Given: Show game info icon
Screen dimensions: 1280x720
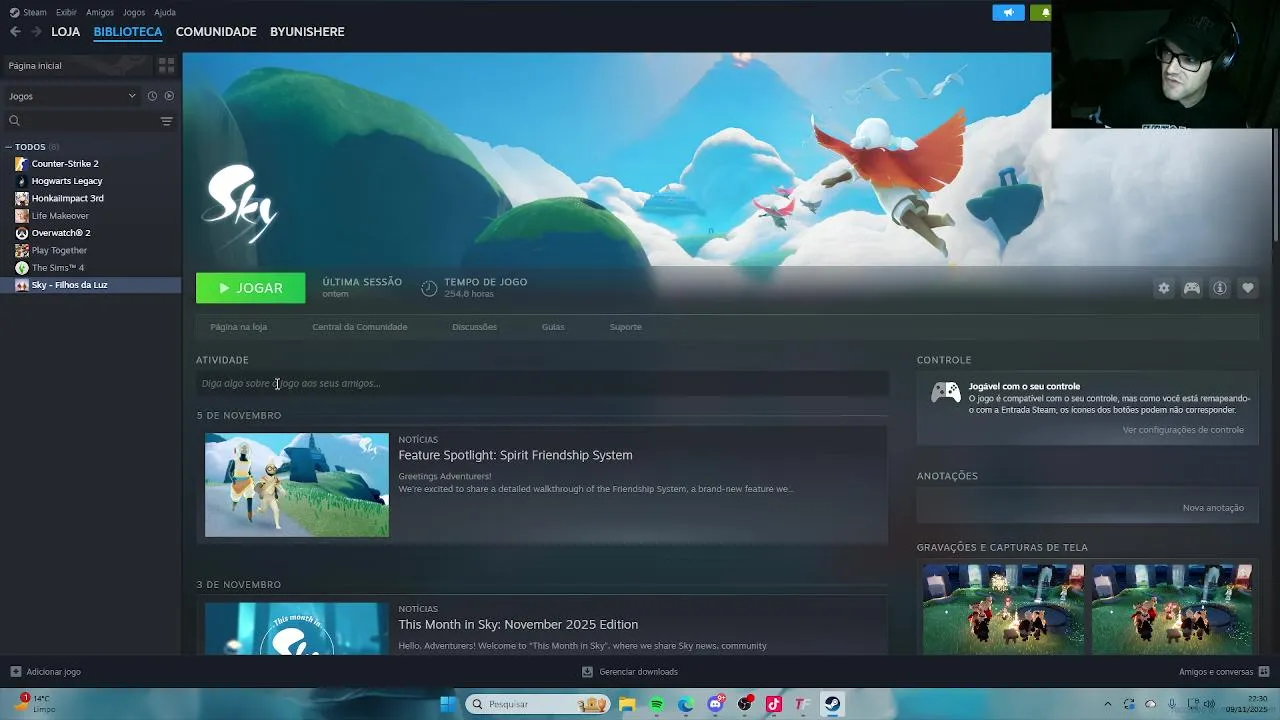Looking at the screenshot, I should pos(1220,288).
